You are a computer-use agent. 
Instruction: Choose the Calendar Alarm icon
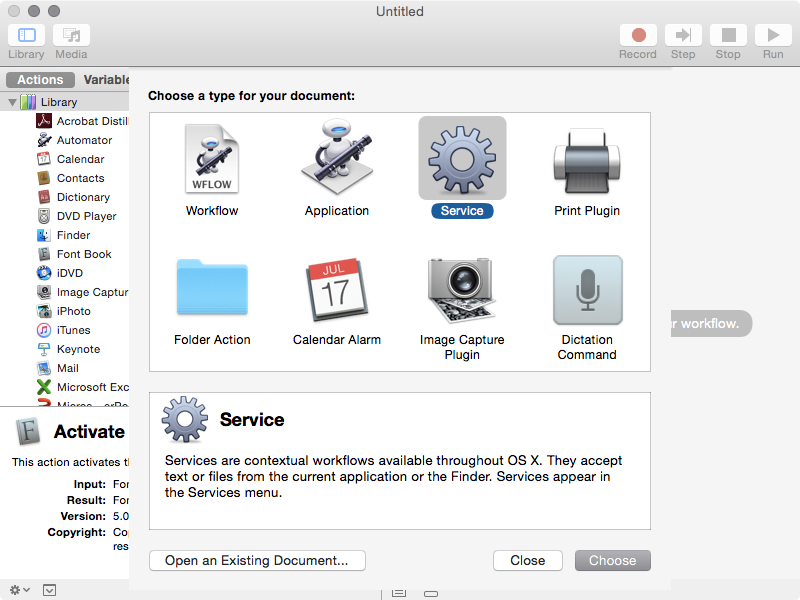(337, 289)
